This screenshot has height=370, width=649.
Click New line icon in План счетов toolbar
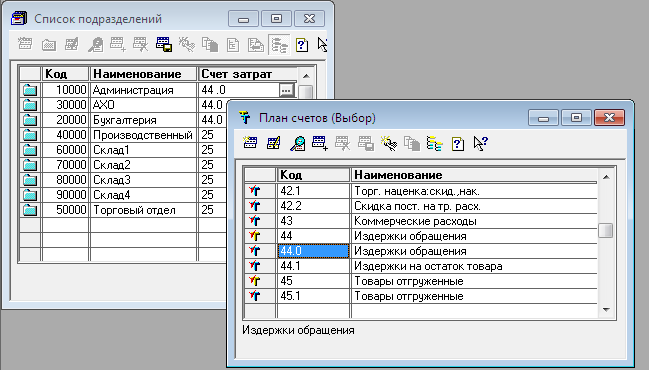(250, 143)
